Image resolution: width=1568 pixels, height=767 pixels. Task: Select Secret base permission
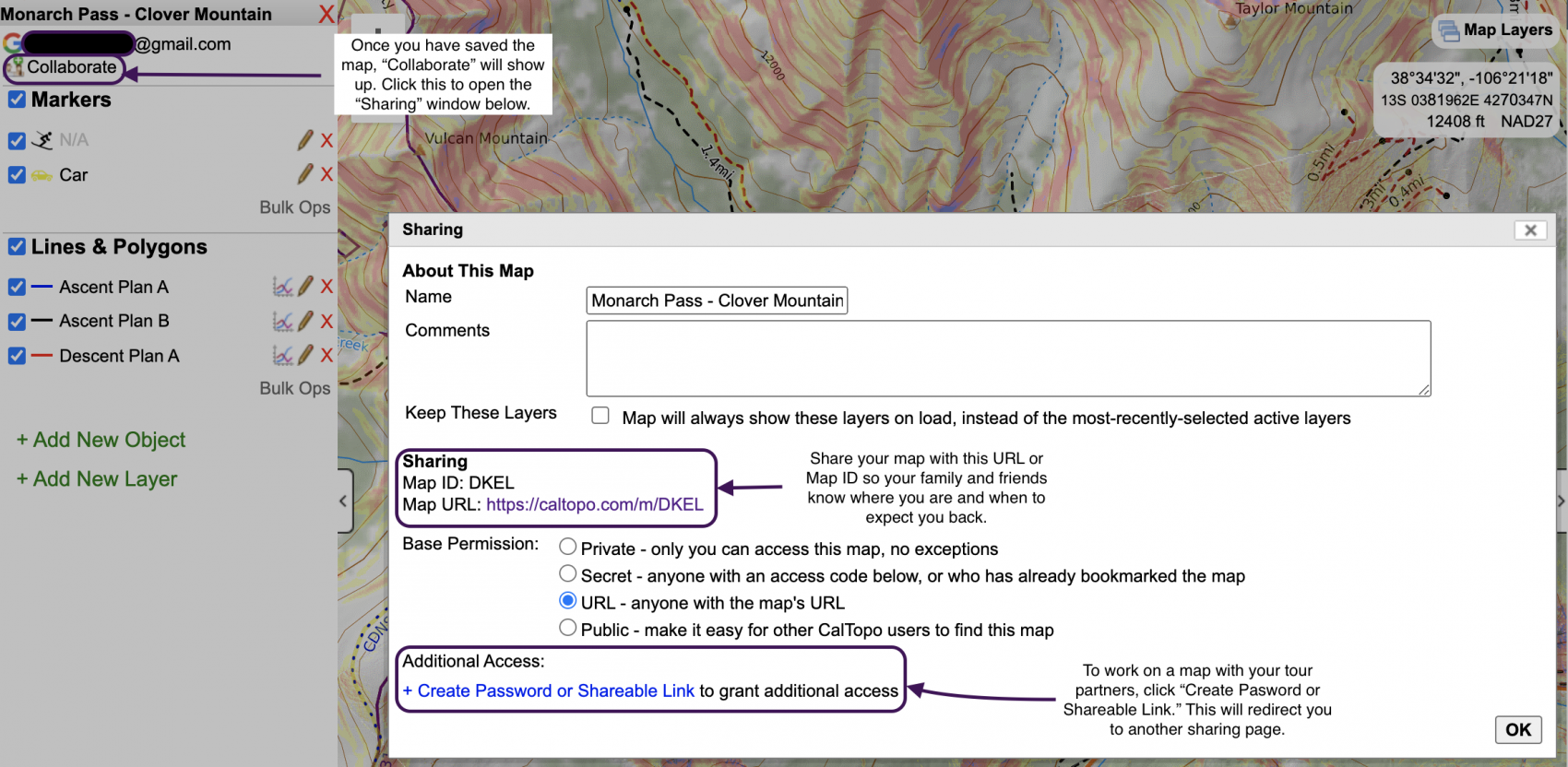(x=568, y=573)
